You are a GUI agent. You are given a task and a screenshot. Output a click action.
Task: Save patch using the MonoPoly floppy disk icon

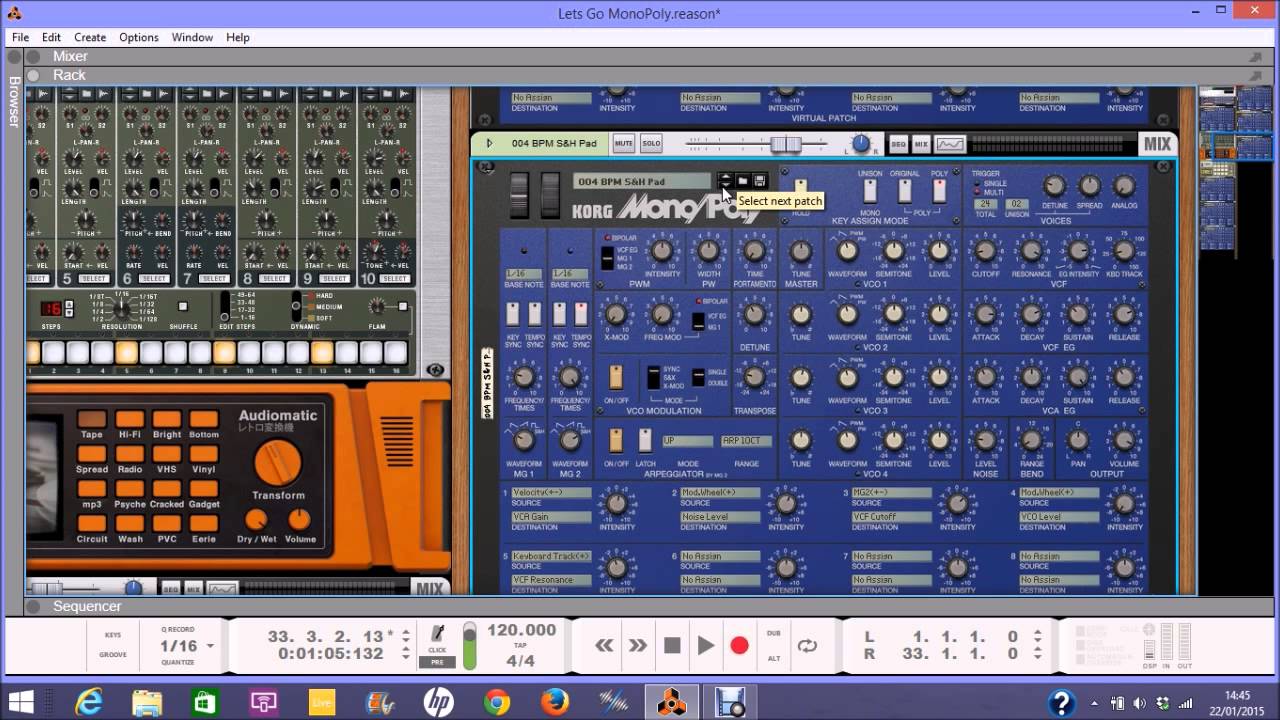pyautogui.click(x=760, y=181)
